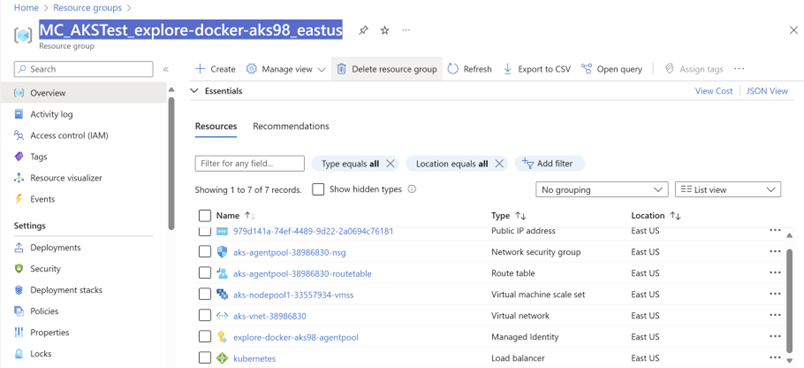Click the info icon beside Show hidden types

coord(411,189)
